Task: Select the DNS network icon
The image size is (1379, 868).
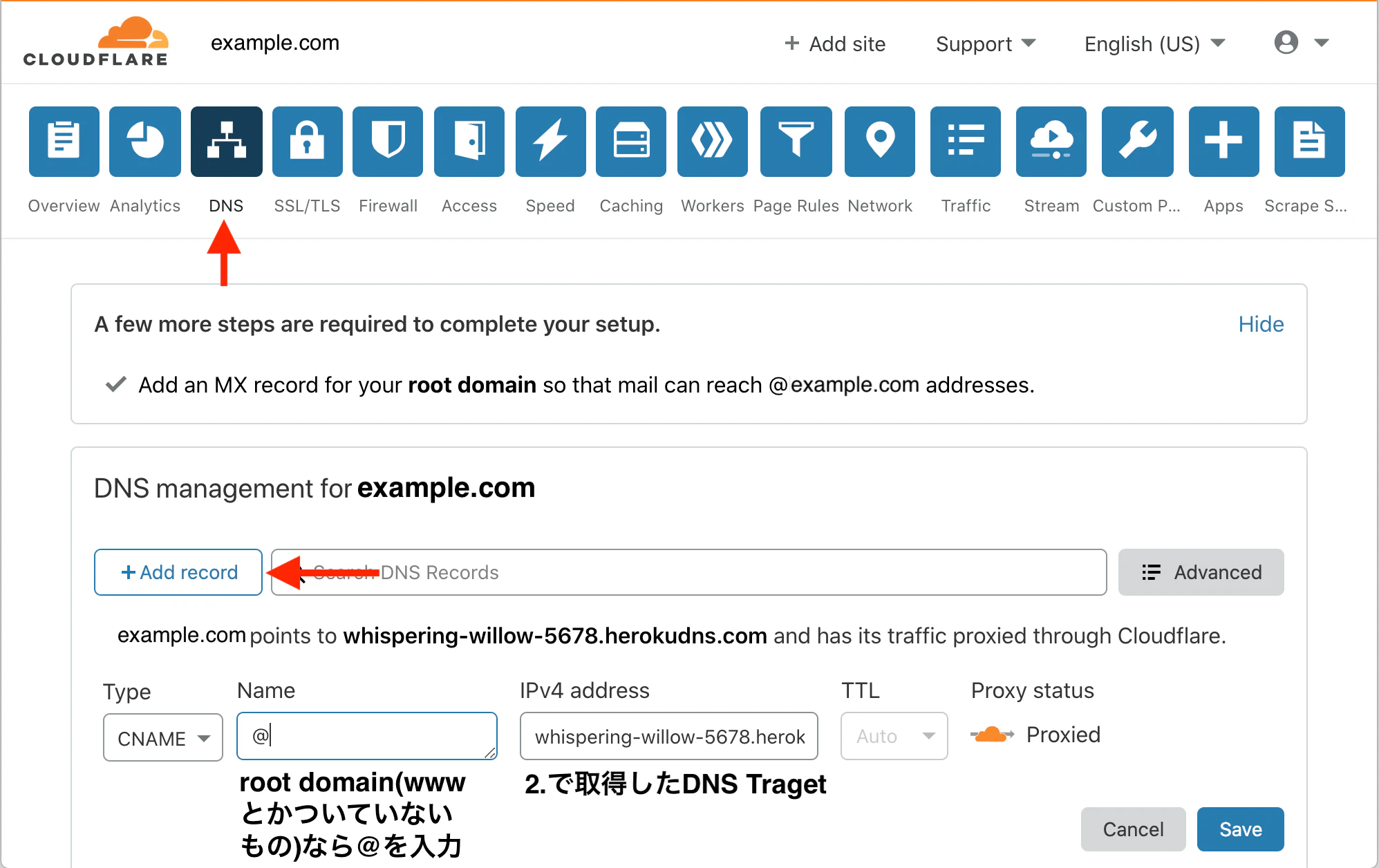Action: tap(227, 142)
